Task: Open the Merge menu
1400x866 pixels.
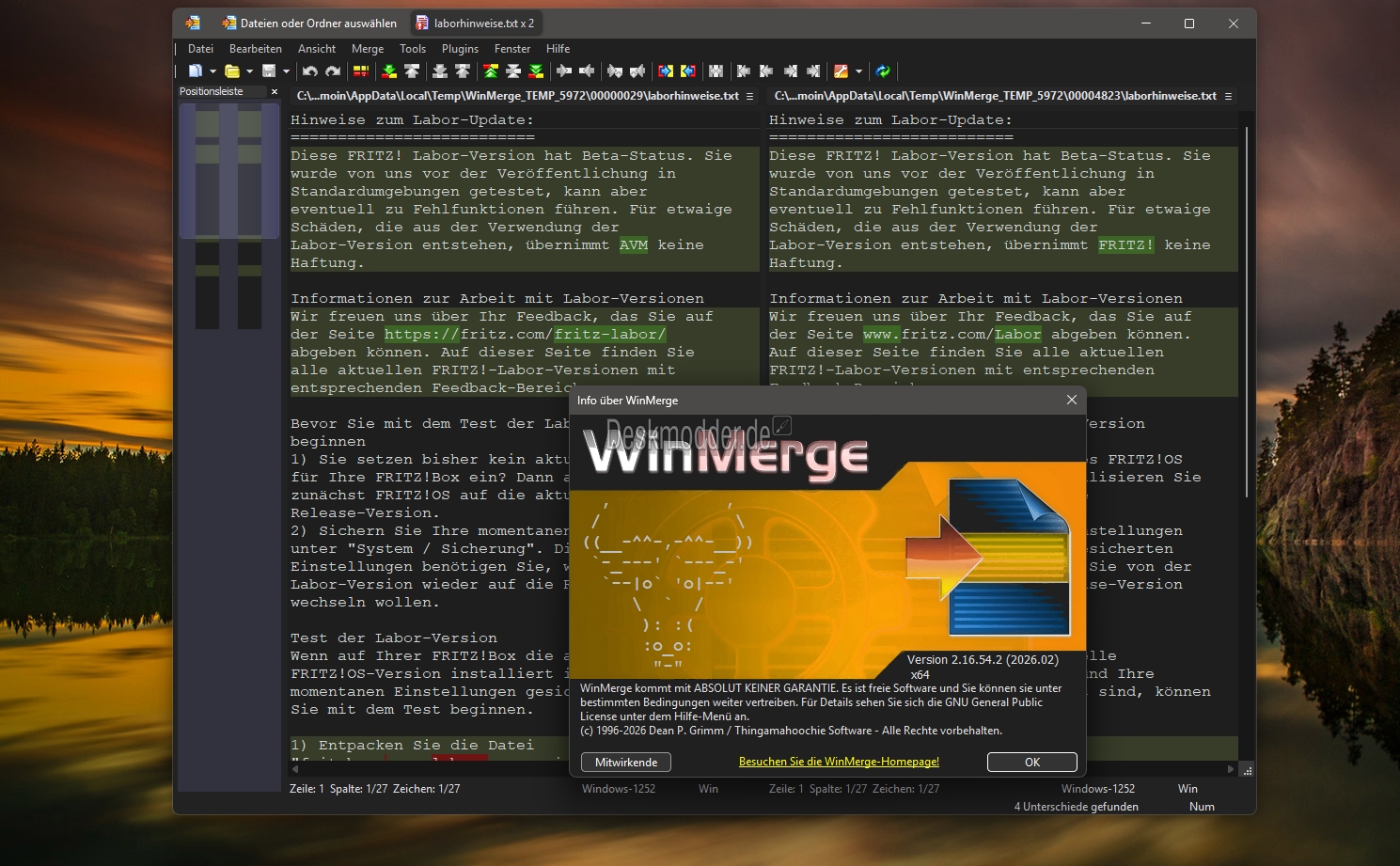Action: (x=367, y=49)
